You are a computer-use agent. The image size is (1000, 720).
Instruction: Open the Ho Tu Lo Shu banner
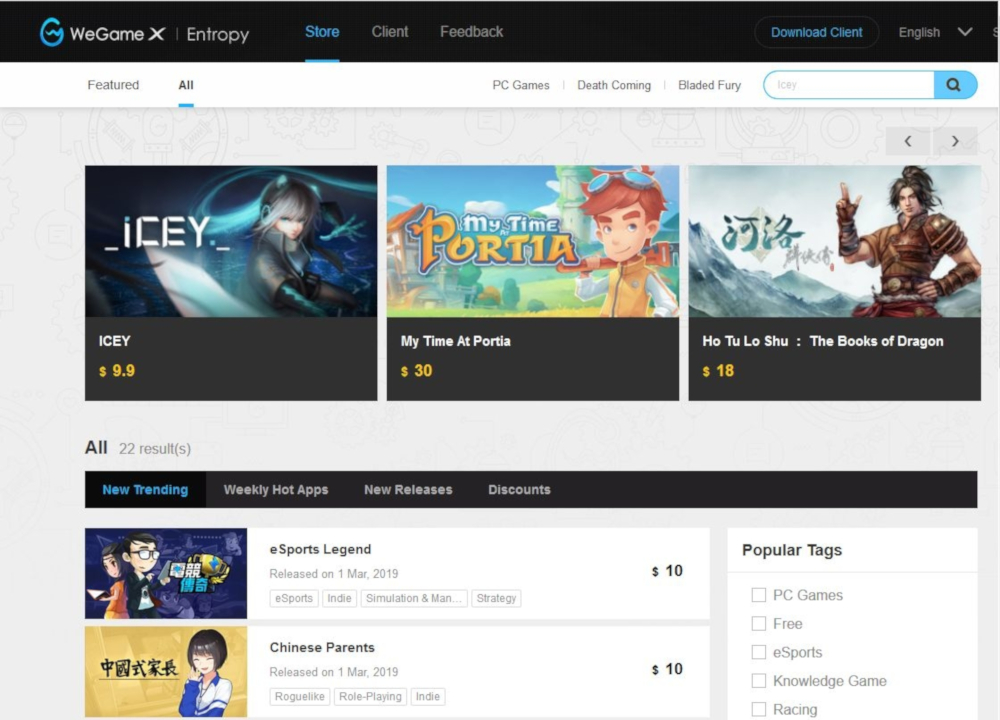[x=834, y=241]
